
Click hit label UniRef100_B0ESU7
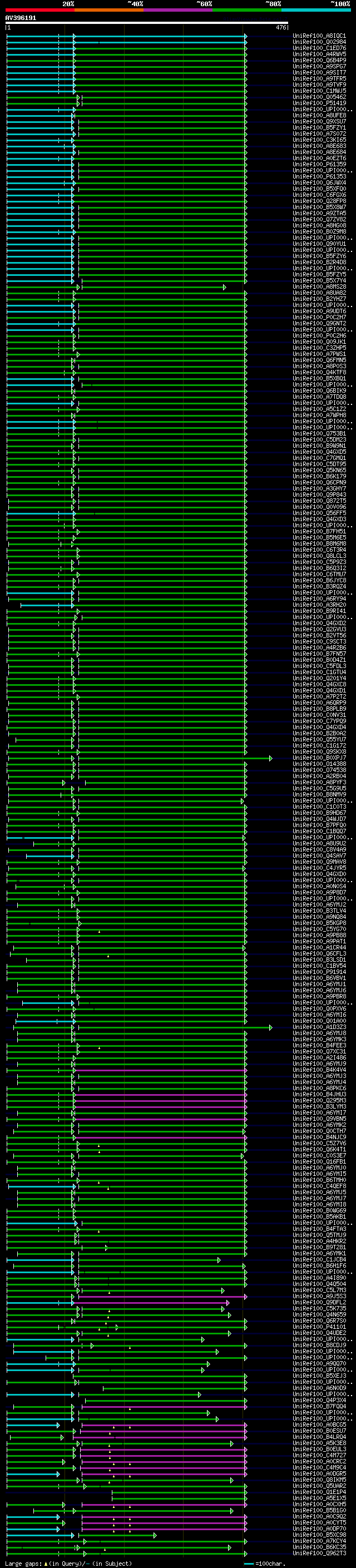point(319,1431)
